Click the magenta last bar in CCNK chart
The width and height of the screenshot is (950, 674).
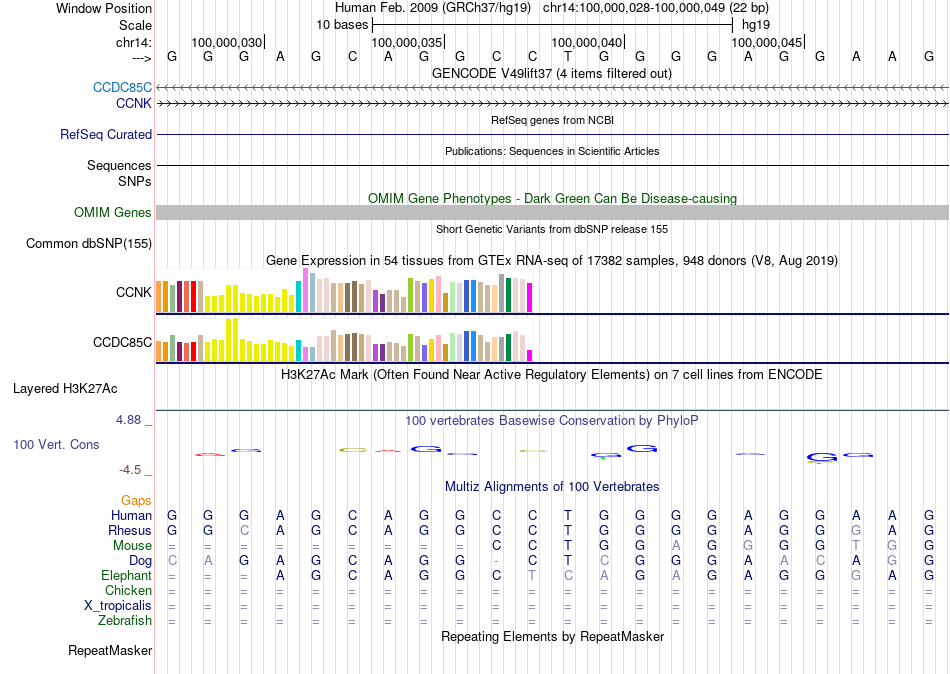pyautogui.click(x=529, y=298)
